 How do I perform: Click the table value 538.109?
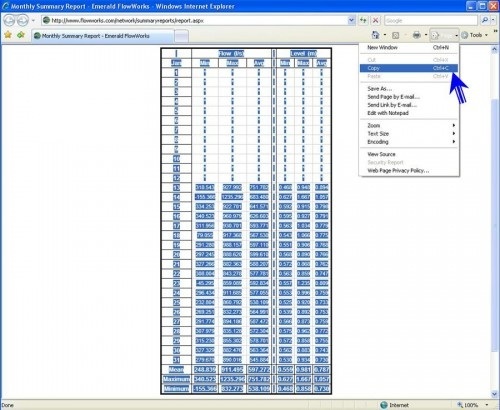pos(259,389)
